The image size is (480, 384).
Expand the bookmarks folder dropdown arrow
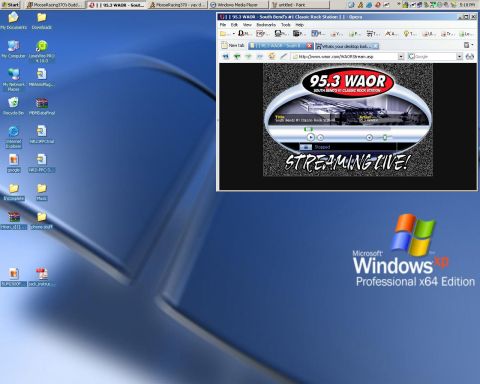[x=234, y=34]
